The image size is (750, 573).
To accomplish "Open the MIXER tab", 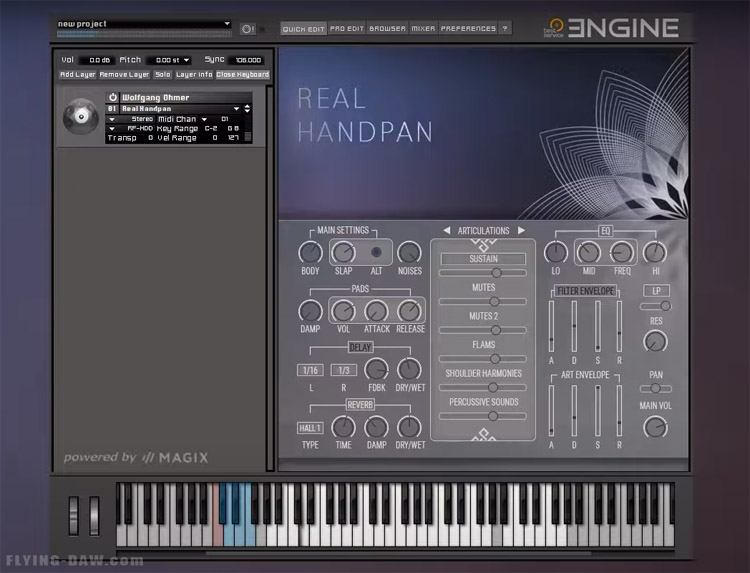I will pyautogui.click(x=423, y=29).
